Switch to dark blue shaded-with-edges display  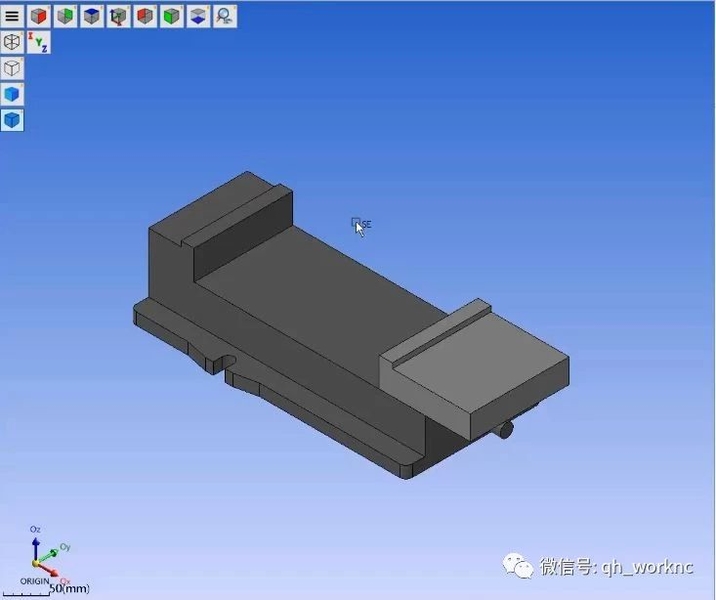pos(12,120)
